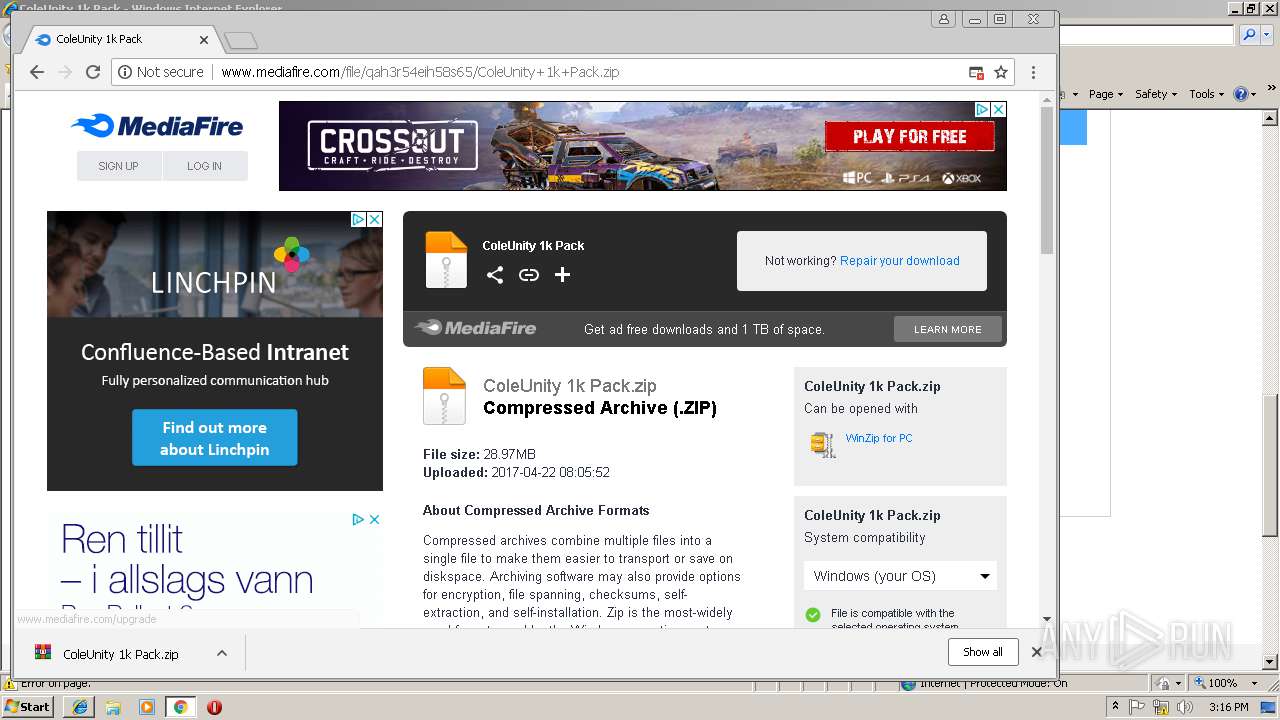Screen dimensions: 1280x720
Task: Click the address bar URL field
Action: (590, 72)
